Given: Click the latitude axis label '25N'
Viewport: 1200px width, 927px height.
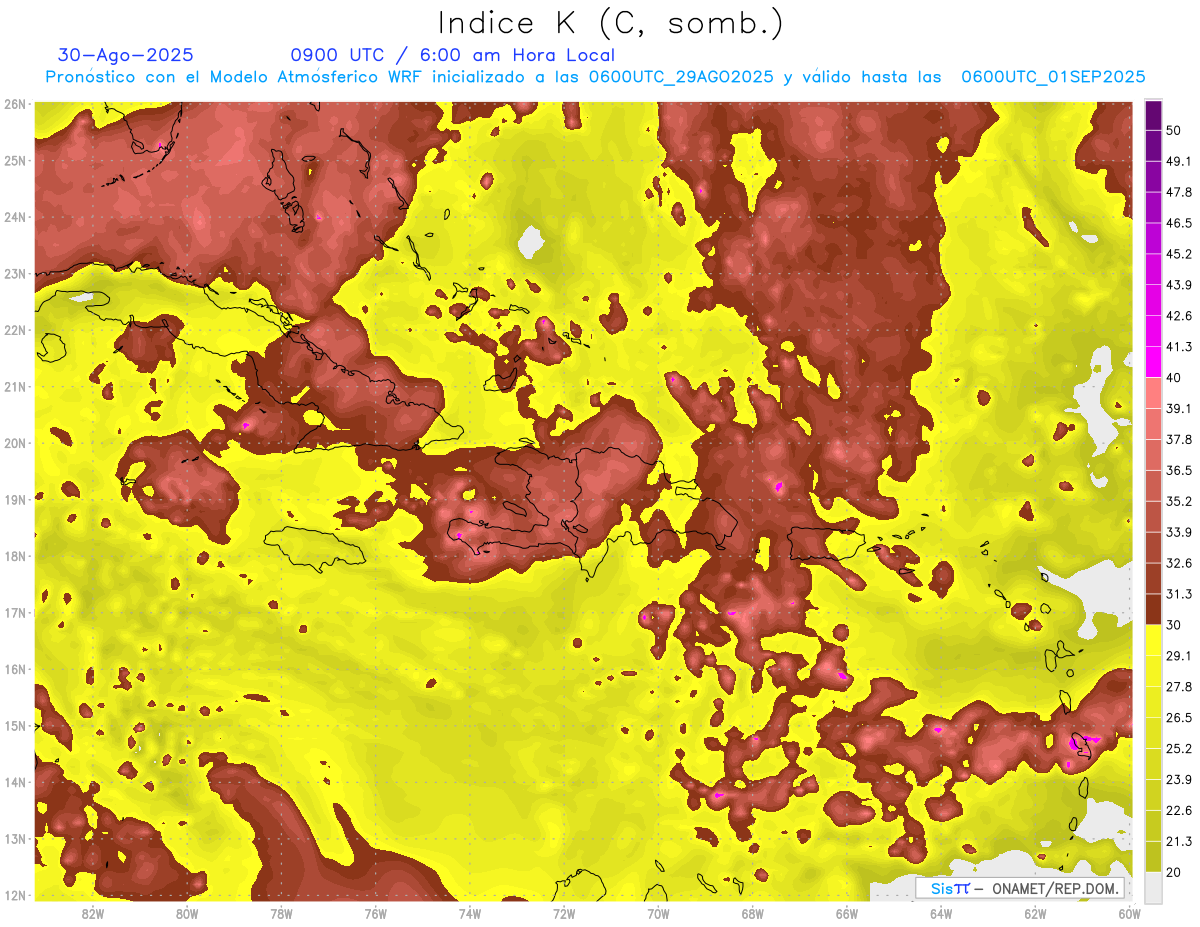Looking at the screenshot, I should [x=15, y=160].
